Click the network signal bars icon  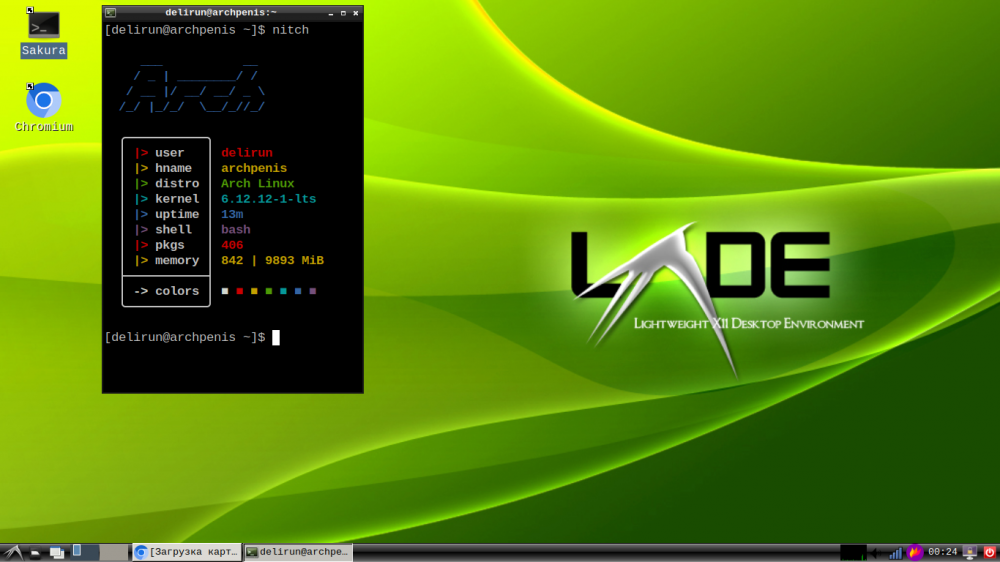896,552
